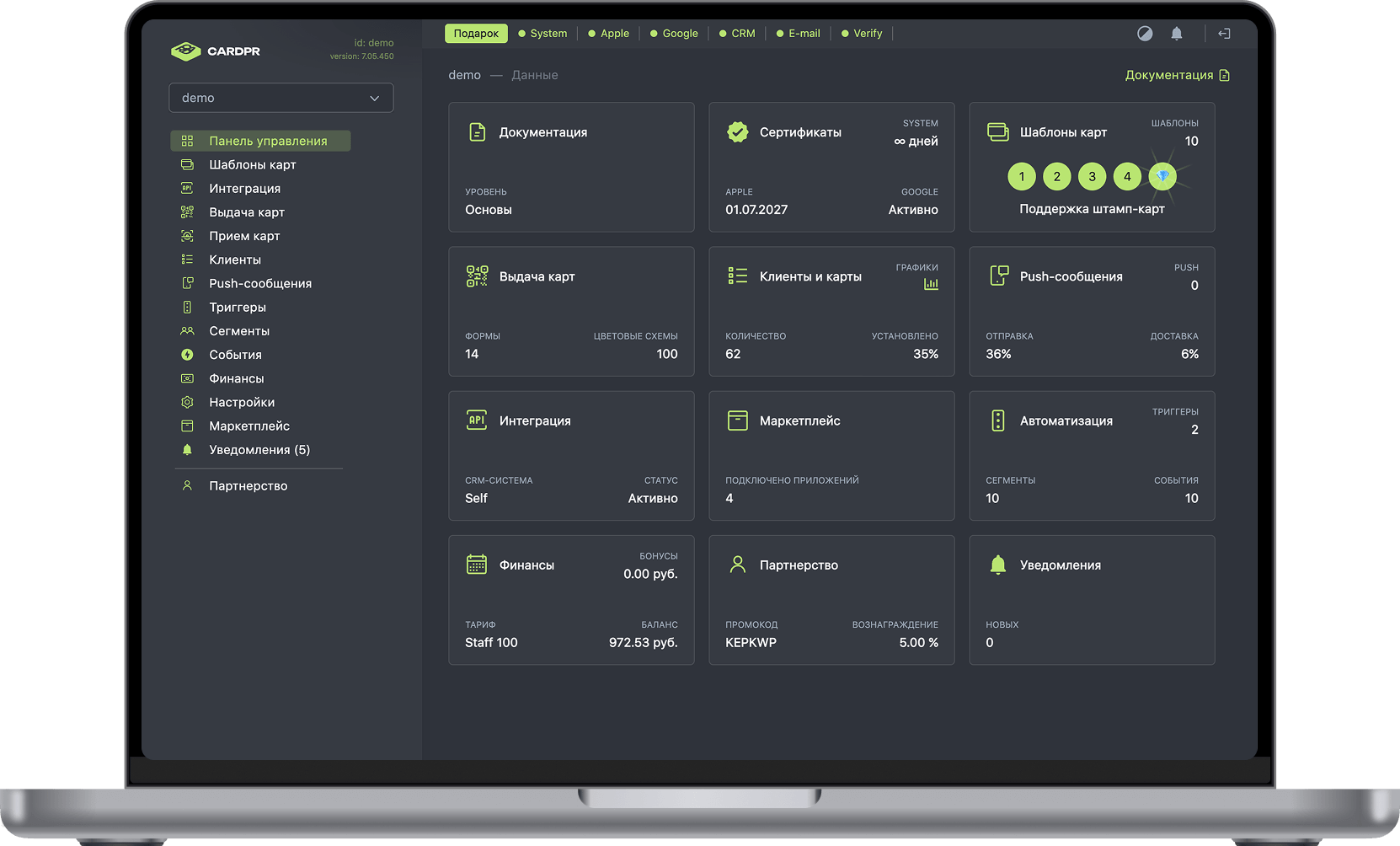Click Интеграция API sidebar icon
This screenshot has height=846, width=1400.
tap(187, 188)
